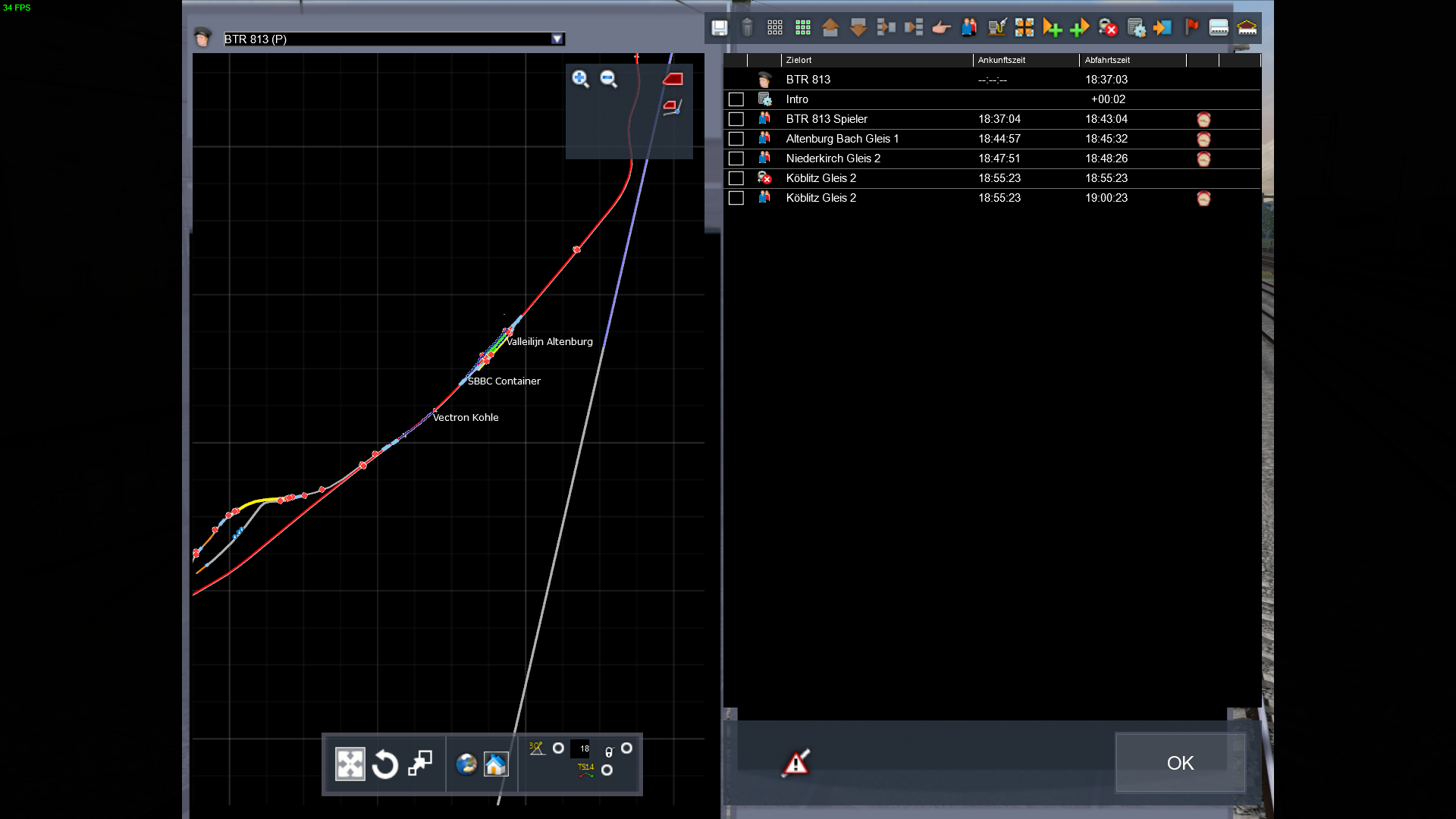Click the passenger pickup people icon in toolbar
The image size is (1456, 819).
coord(969,28)
